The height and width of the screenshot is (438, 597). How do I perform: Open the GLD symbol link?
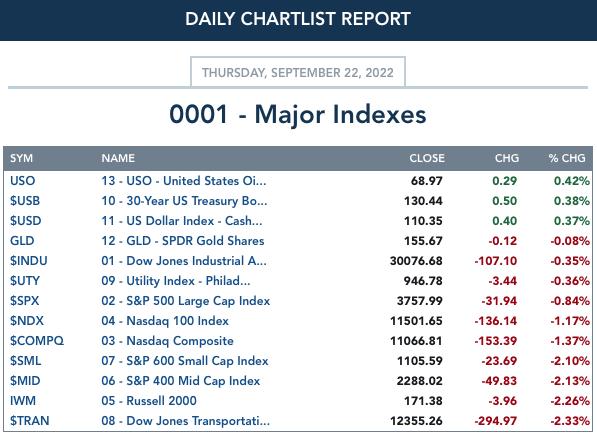[x=22, y=241]
